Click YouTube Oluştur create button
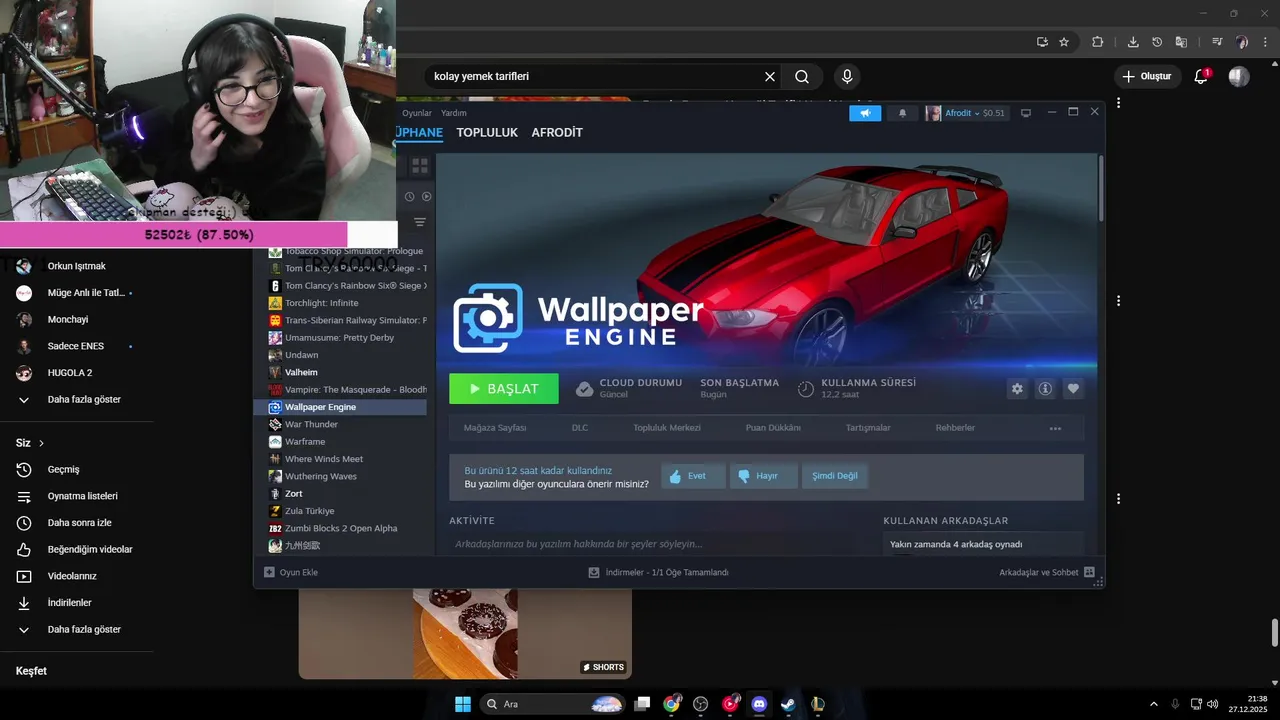Screen dimensions: 1280x720 (x=1146, y=76)
